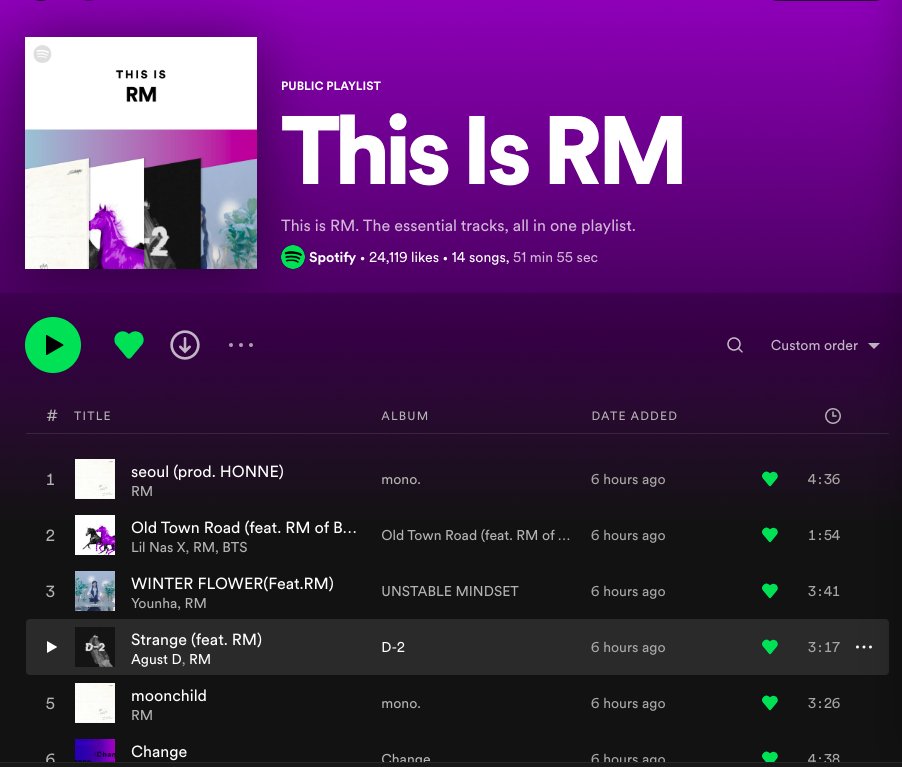Open the playlist more options menu

[x=241, y=345]
